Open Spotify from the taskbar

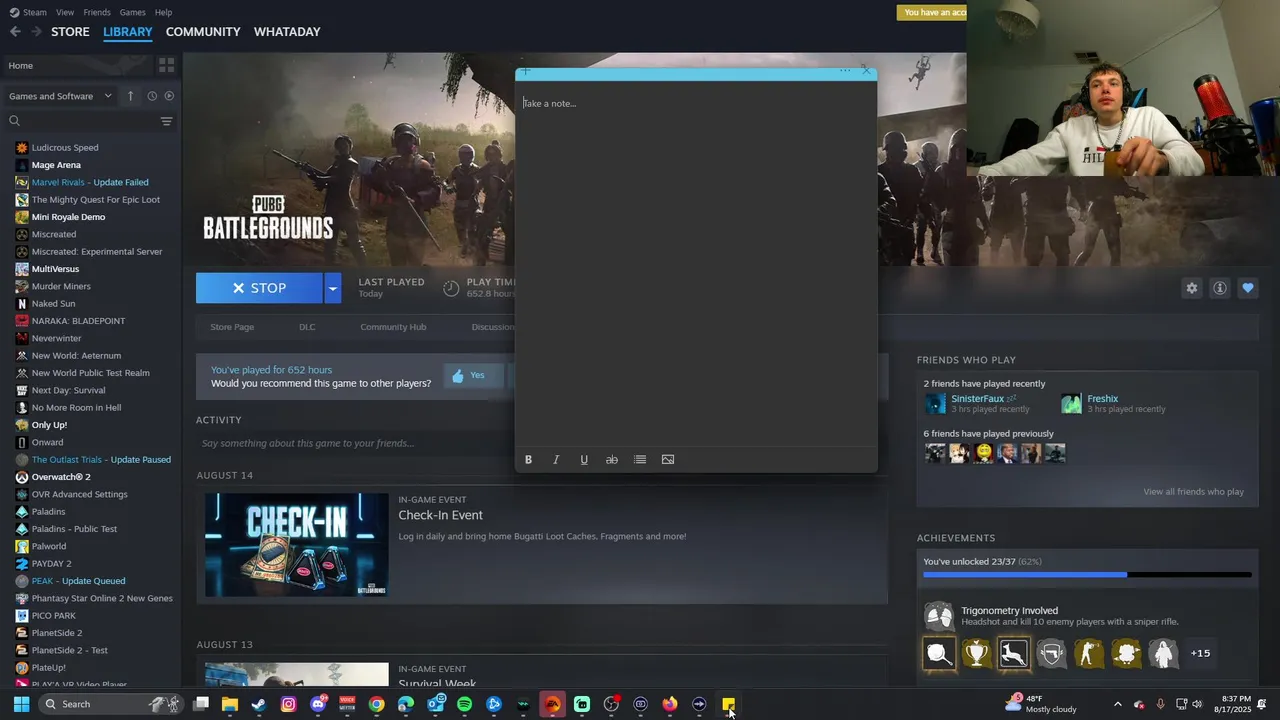point(464,704)
